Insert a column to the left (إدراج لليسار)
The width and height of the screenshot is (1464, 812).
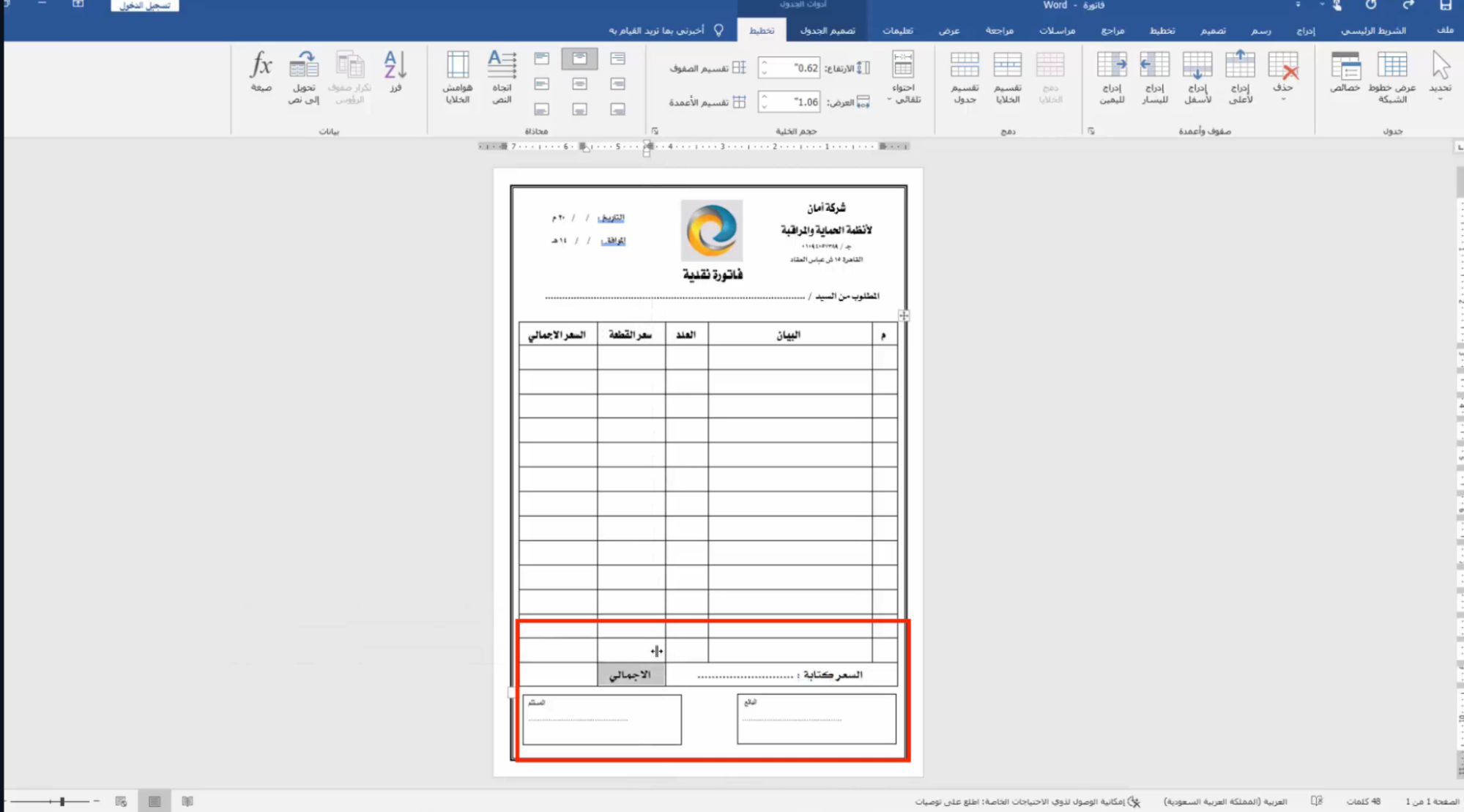coord(1154,75)
